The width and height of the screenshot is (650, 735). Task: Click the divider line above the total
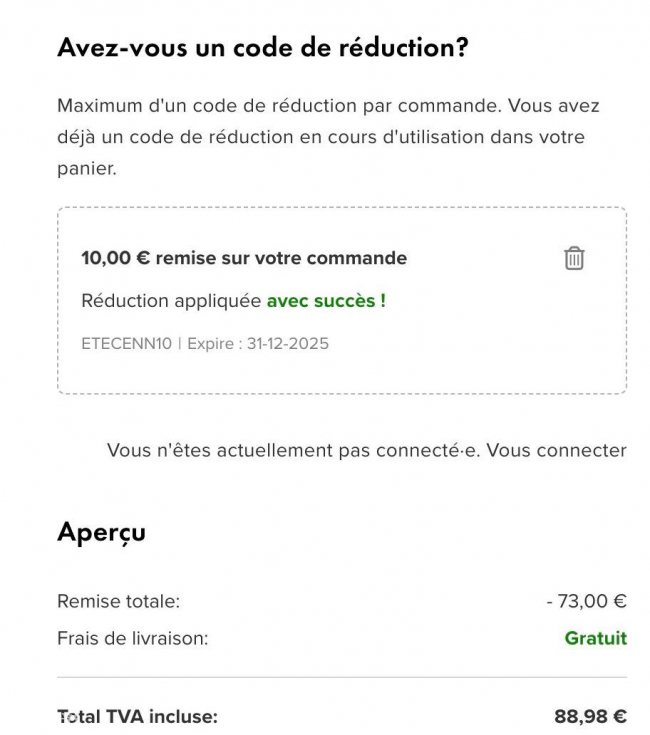[x=342, y=677]
